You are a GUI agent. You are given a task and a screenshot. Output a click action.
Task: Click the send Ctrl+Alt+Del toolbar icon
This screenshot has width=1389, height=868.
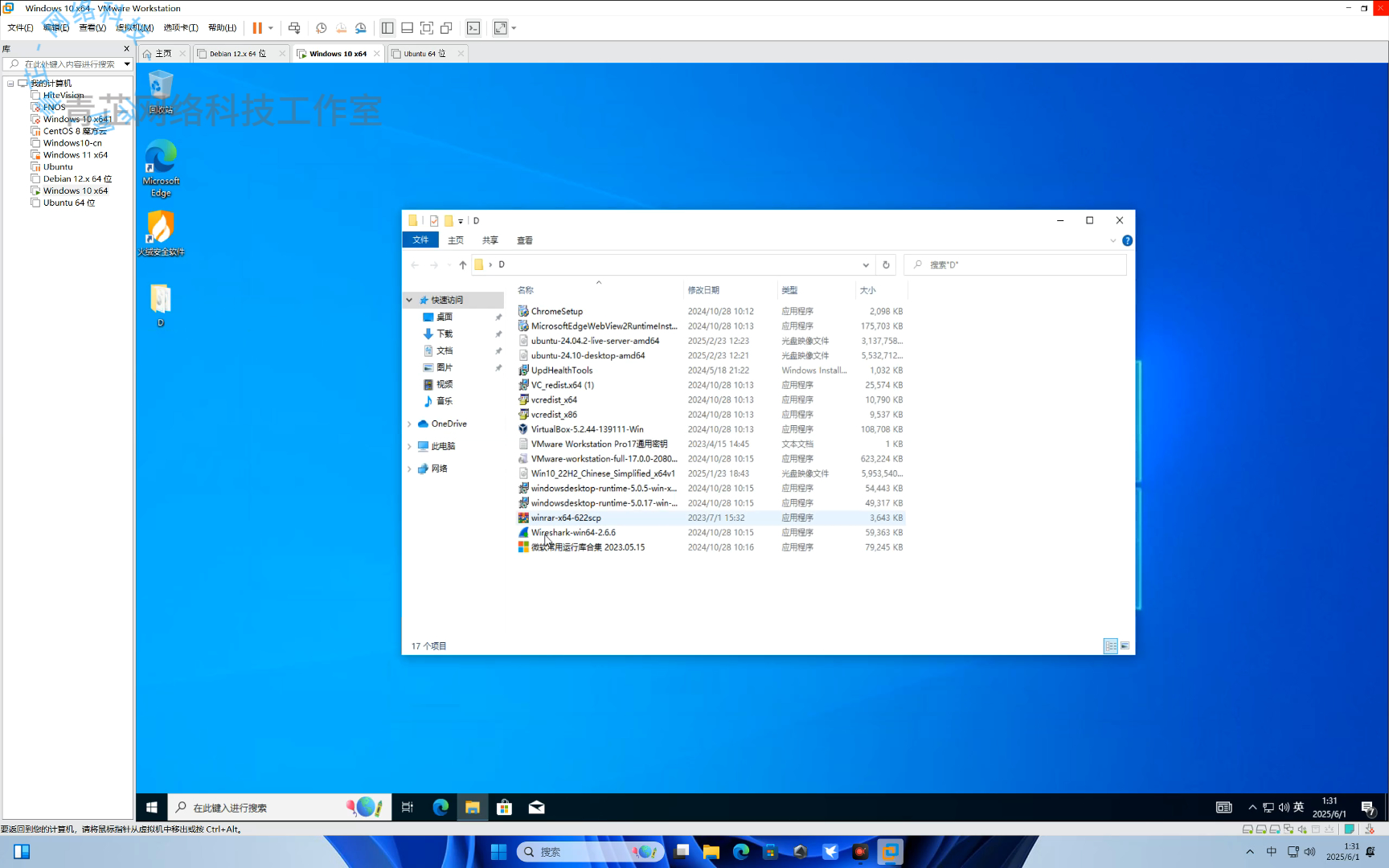[x=294, y=28]
